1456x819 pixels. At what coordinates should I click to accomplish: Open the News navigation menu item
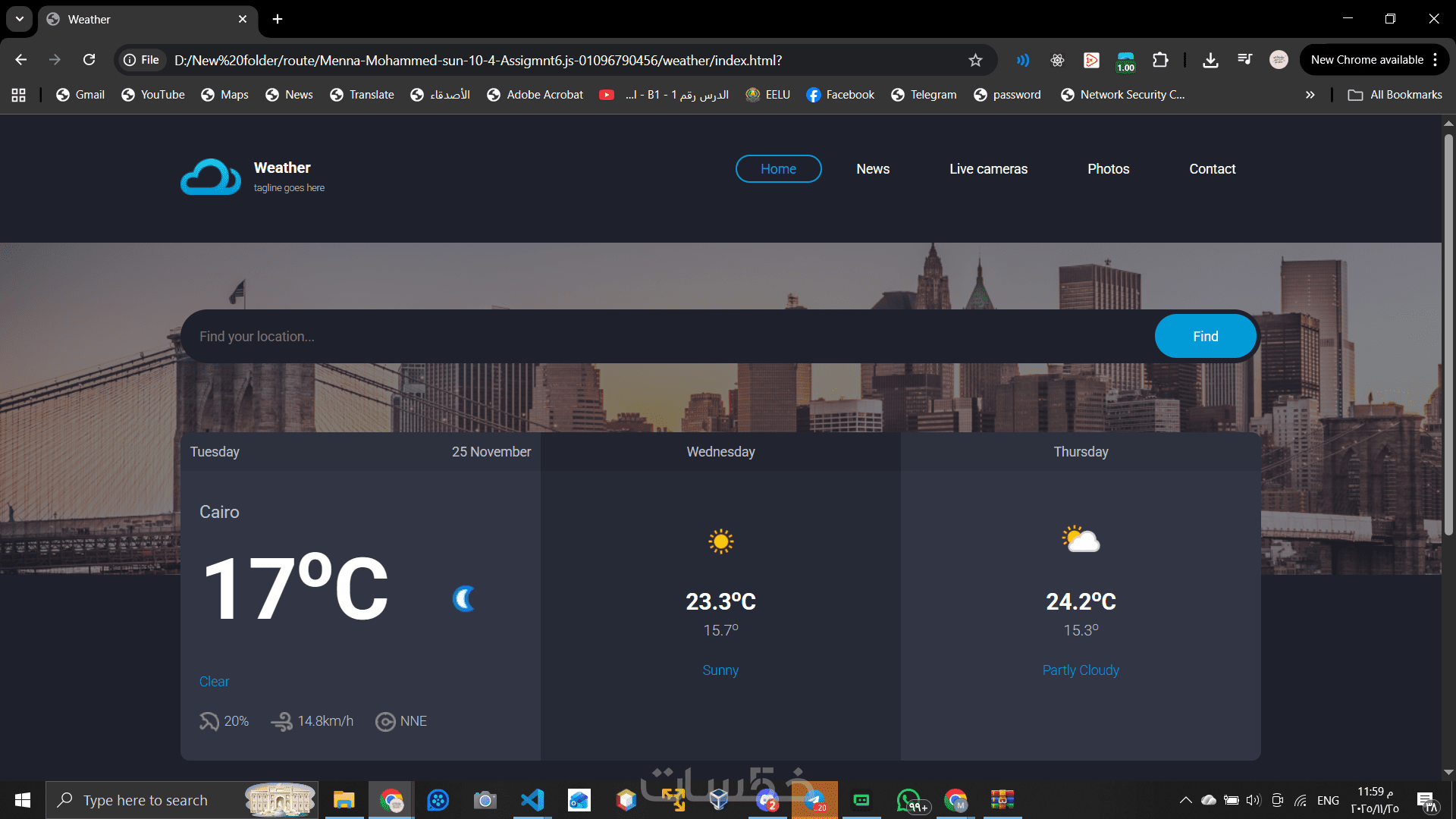(873, 169)
